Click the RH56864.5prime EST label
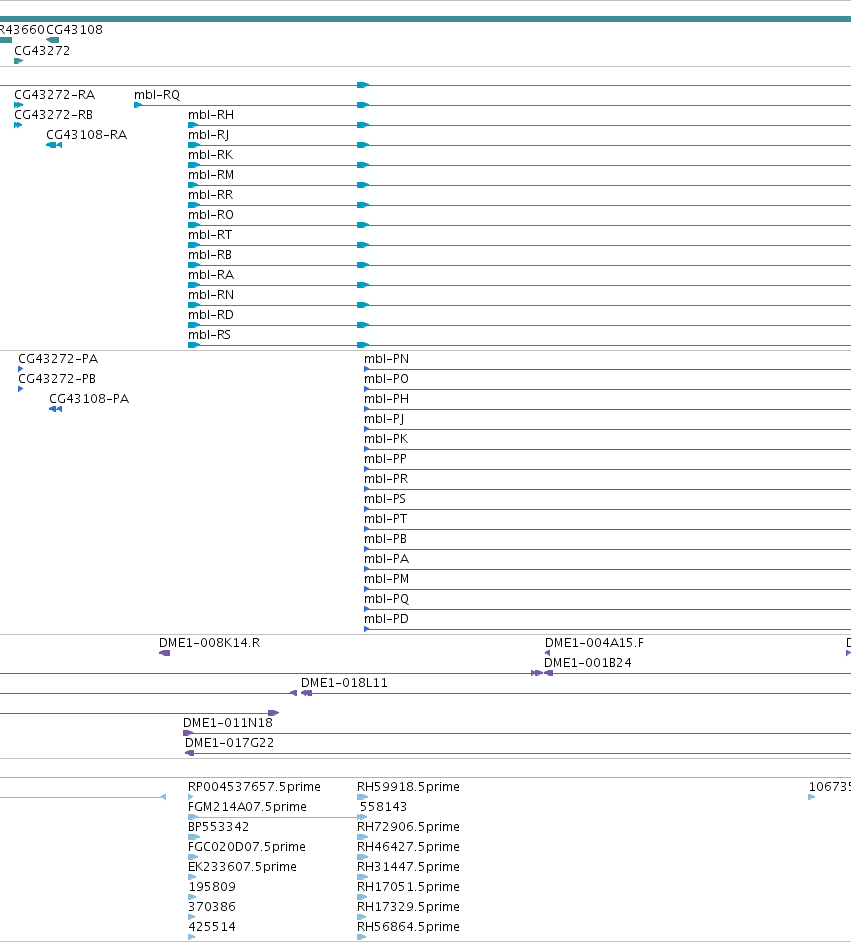The height and width of the screenshot is (942, 851). (408, 926)
